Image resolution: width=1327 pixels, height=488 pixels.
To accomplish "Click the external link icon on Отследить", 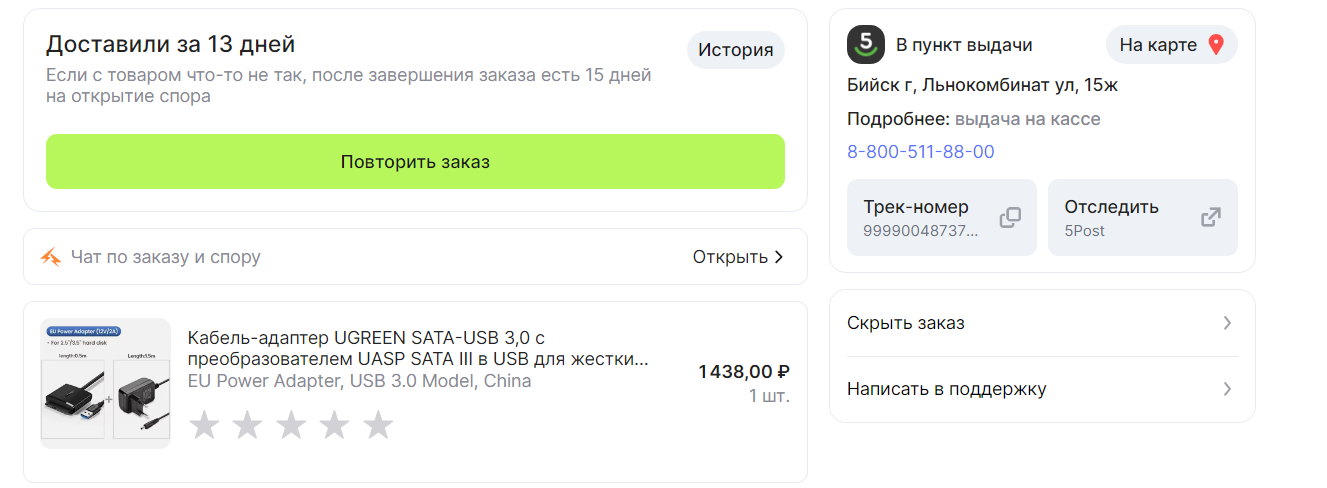I will pyautogui.click(x=1211, y=217).
